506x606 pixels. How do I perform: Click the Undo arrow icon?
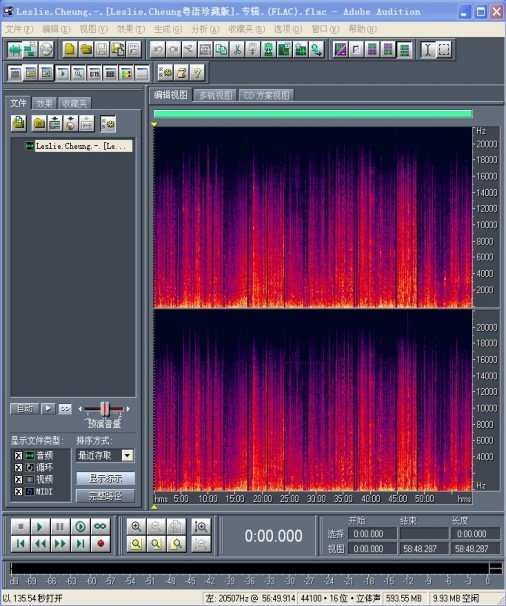coord(157,49)
